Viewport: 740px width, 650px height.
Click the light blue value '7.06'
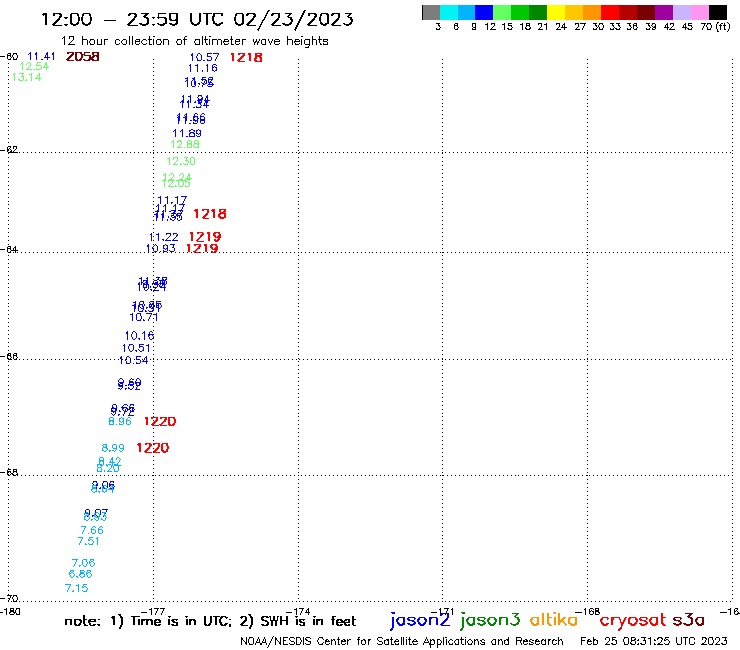(83, 563)
